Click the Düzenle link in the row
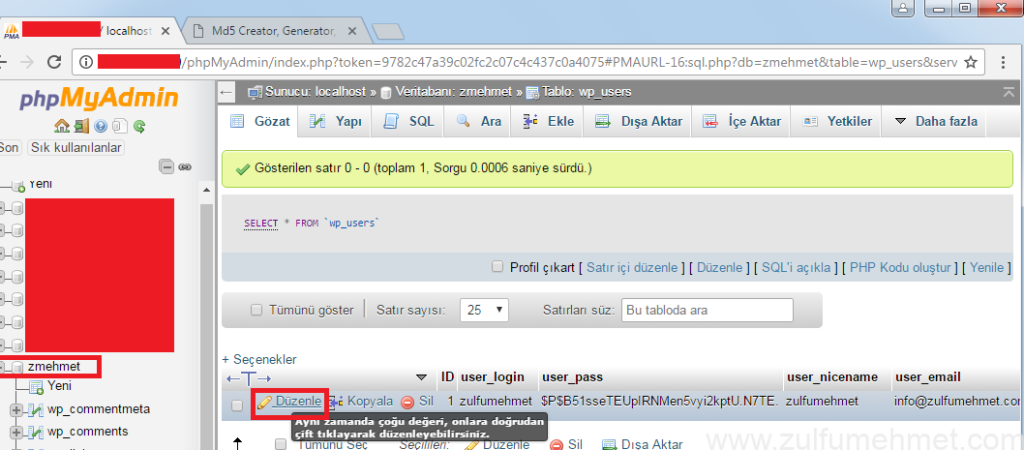 pyautogui.click(x=298, y=401)
